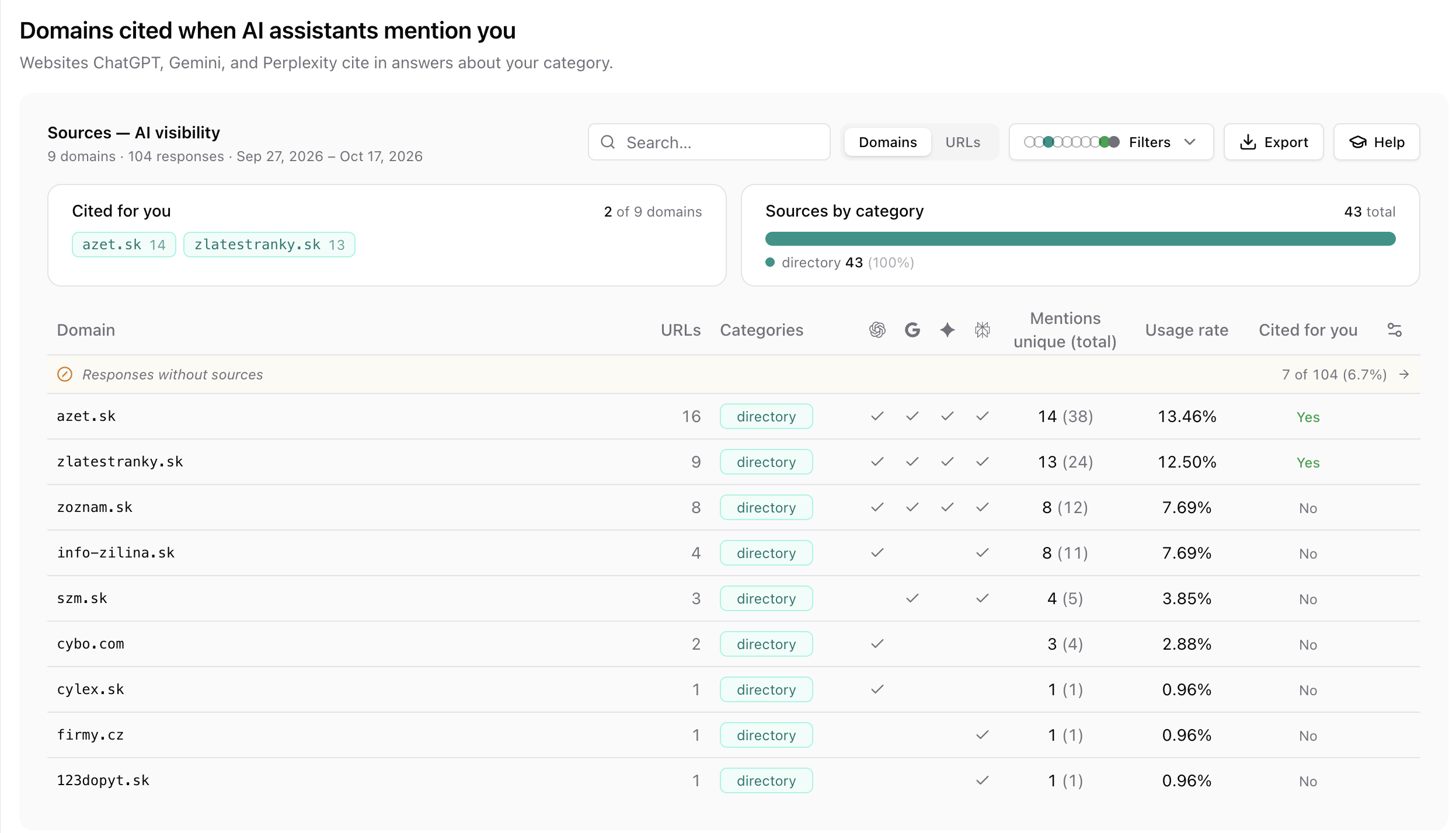Sort by the URLs column header

coord(681,330)
